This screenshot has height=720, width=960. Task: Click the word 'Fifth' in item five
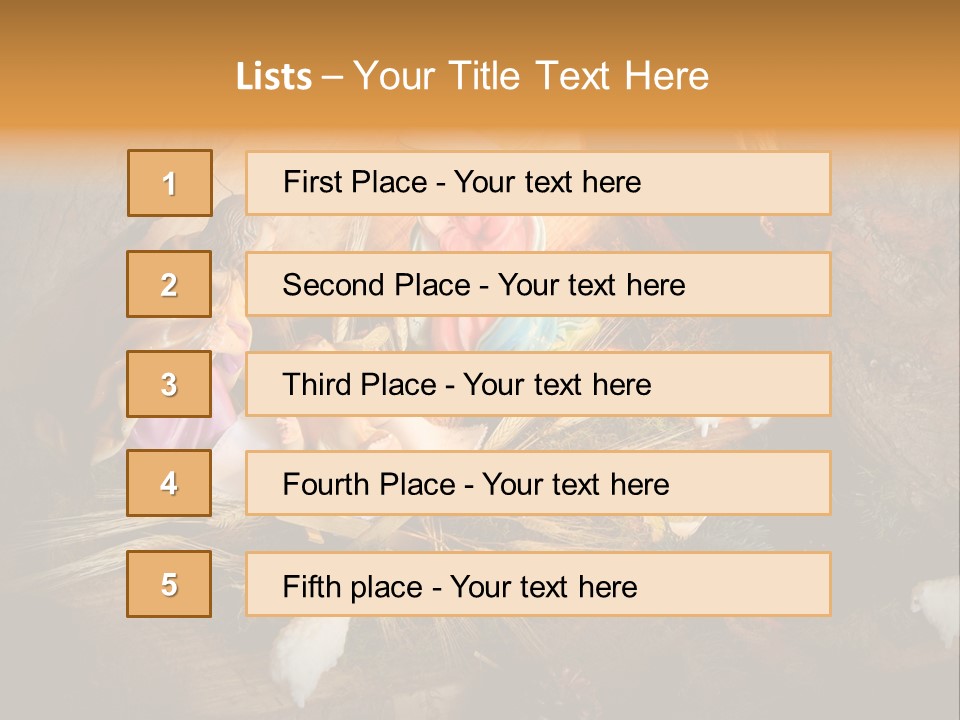click(x=310, y=586)
